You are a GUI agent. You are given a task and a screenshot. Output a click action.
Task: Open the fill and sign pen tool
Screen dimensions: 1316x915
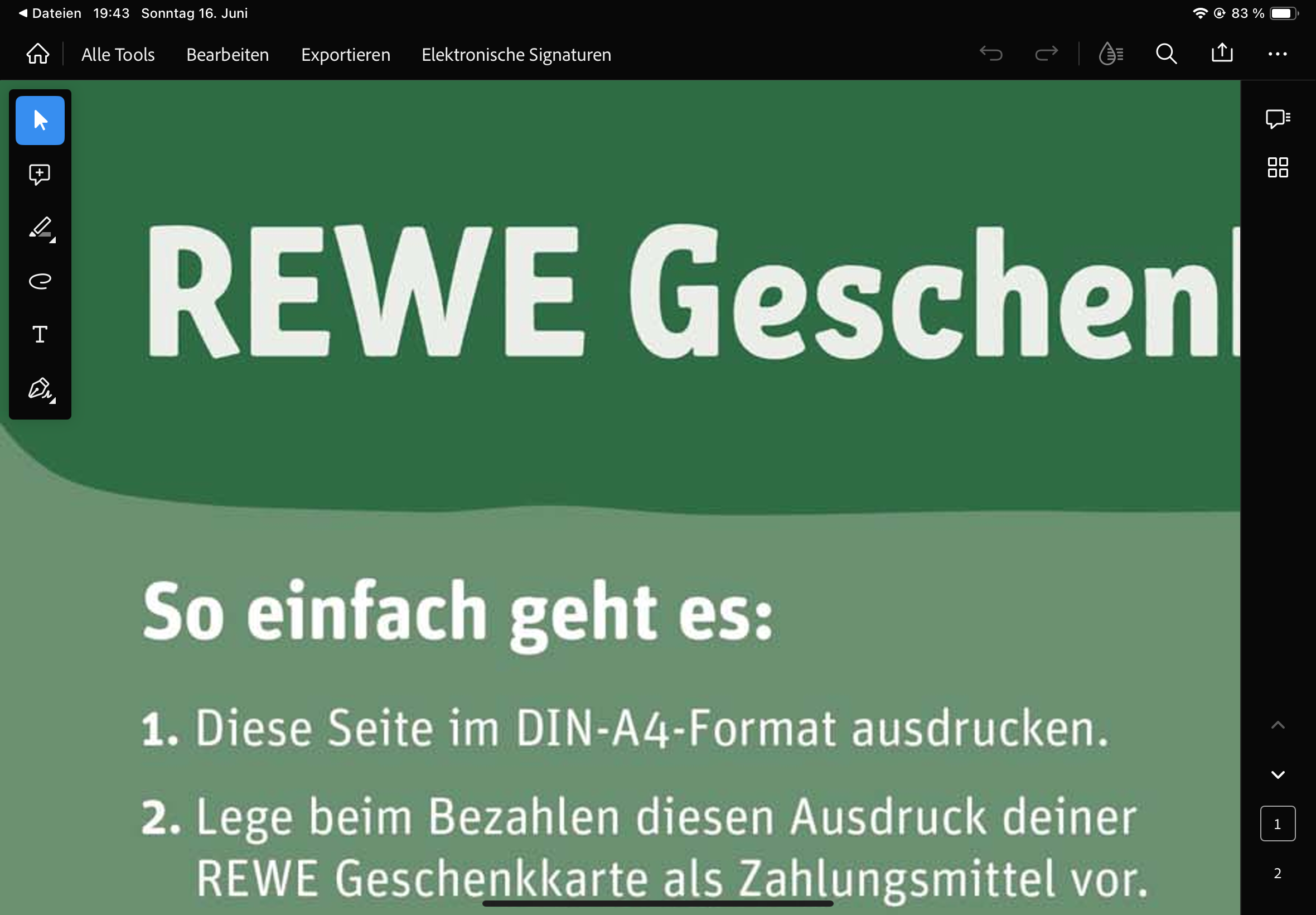[x=40, y=389]
